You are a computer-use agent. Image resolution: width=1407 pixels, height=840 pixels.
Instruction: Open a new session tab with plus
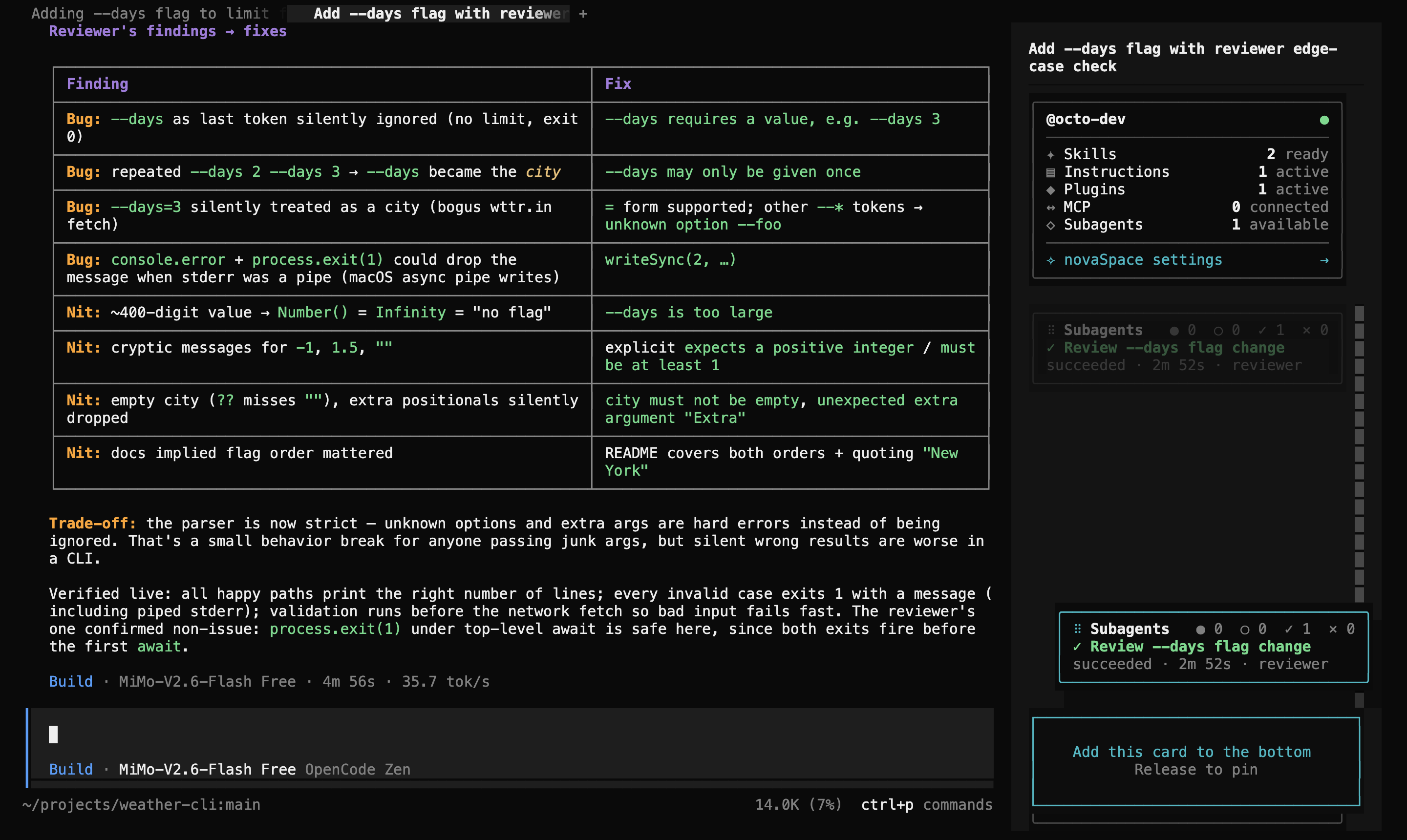coord(583,13)
